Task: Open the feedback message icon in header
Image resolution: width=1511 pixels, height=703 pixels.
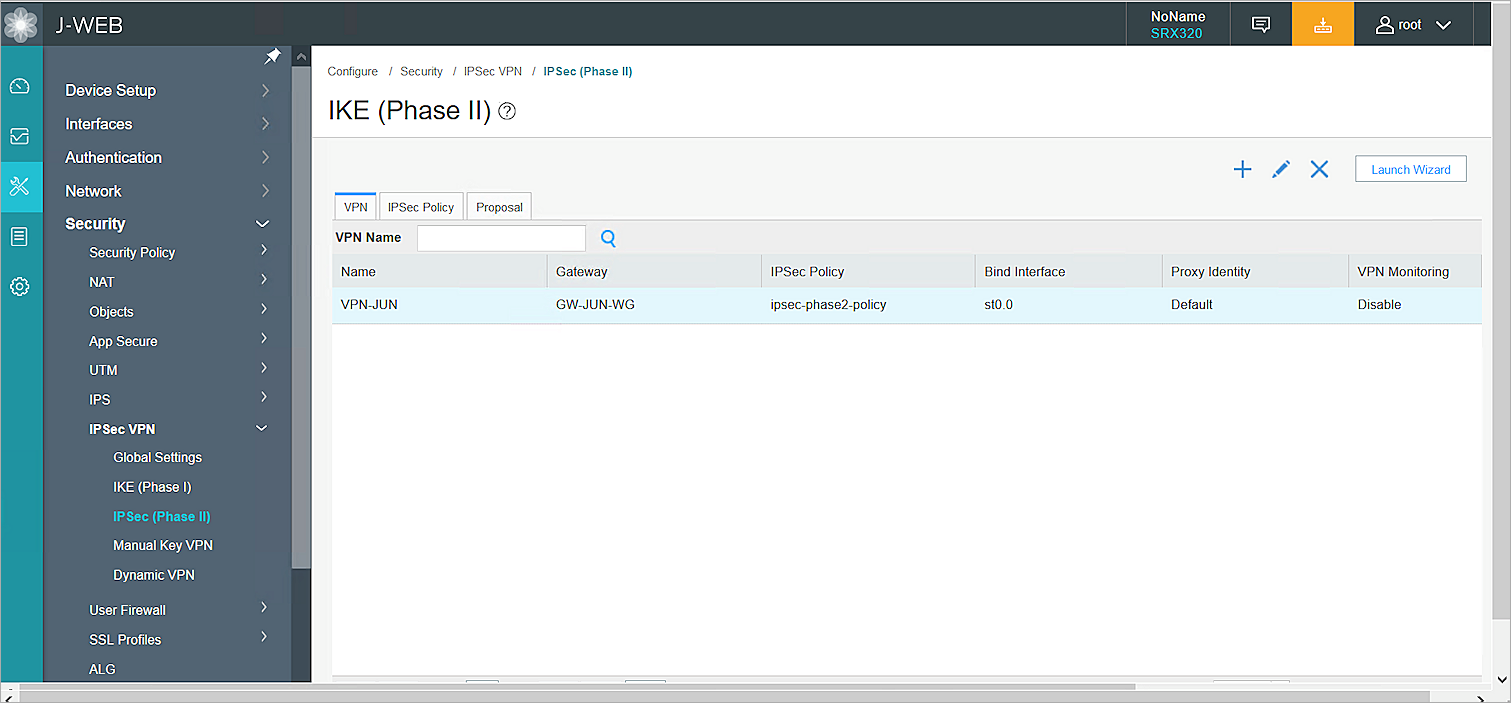Action: click(x=1261, y=25)
